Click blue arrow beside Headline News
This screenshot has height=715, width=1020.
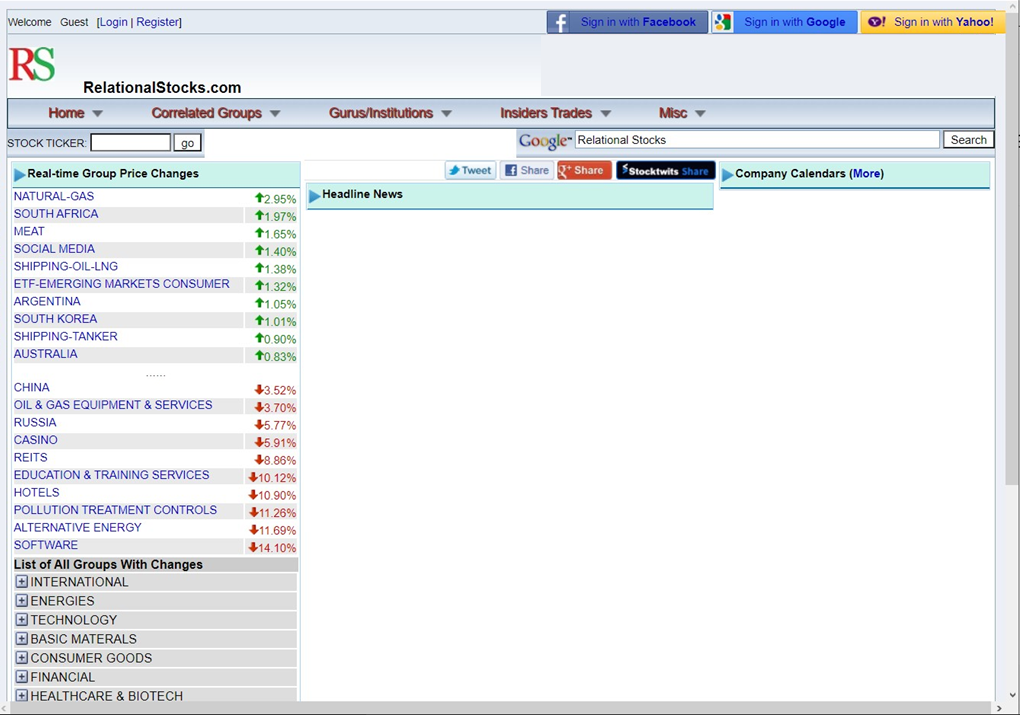[314, 195]
